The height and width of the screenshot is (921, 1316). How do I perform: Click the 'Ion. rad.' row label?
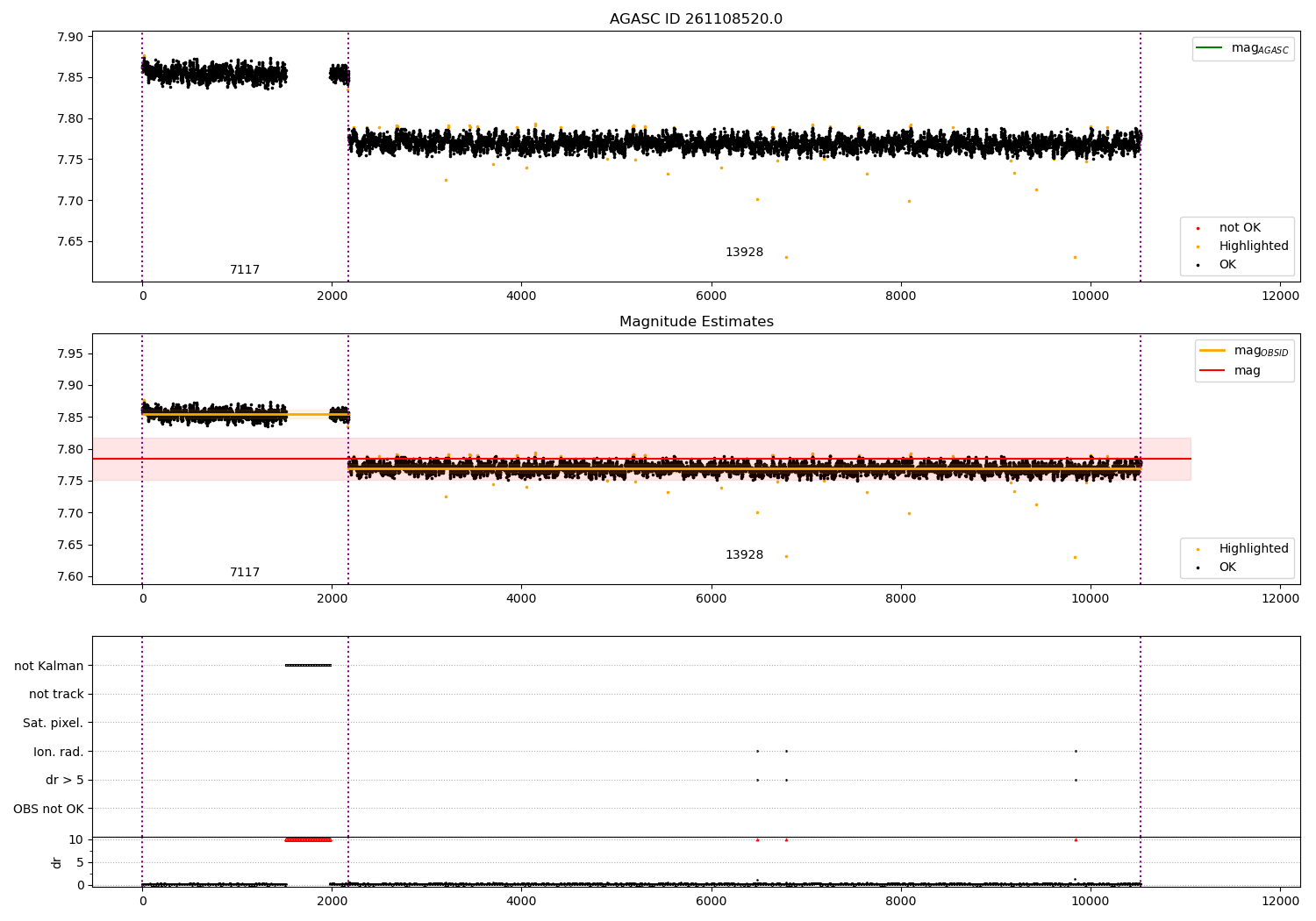click(59, 752)
